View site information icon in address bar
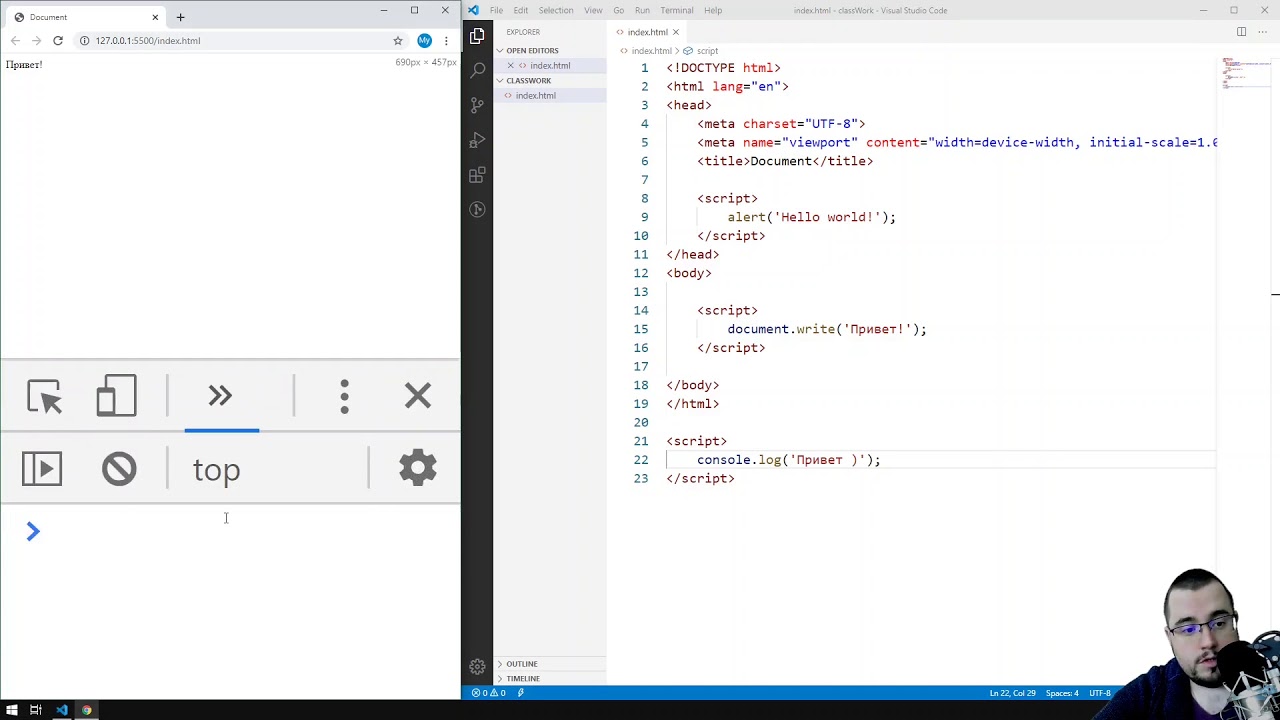Image resolution: width=1280 pixels, height=720 pixels. pyautogui.click(x=85, y=41)
